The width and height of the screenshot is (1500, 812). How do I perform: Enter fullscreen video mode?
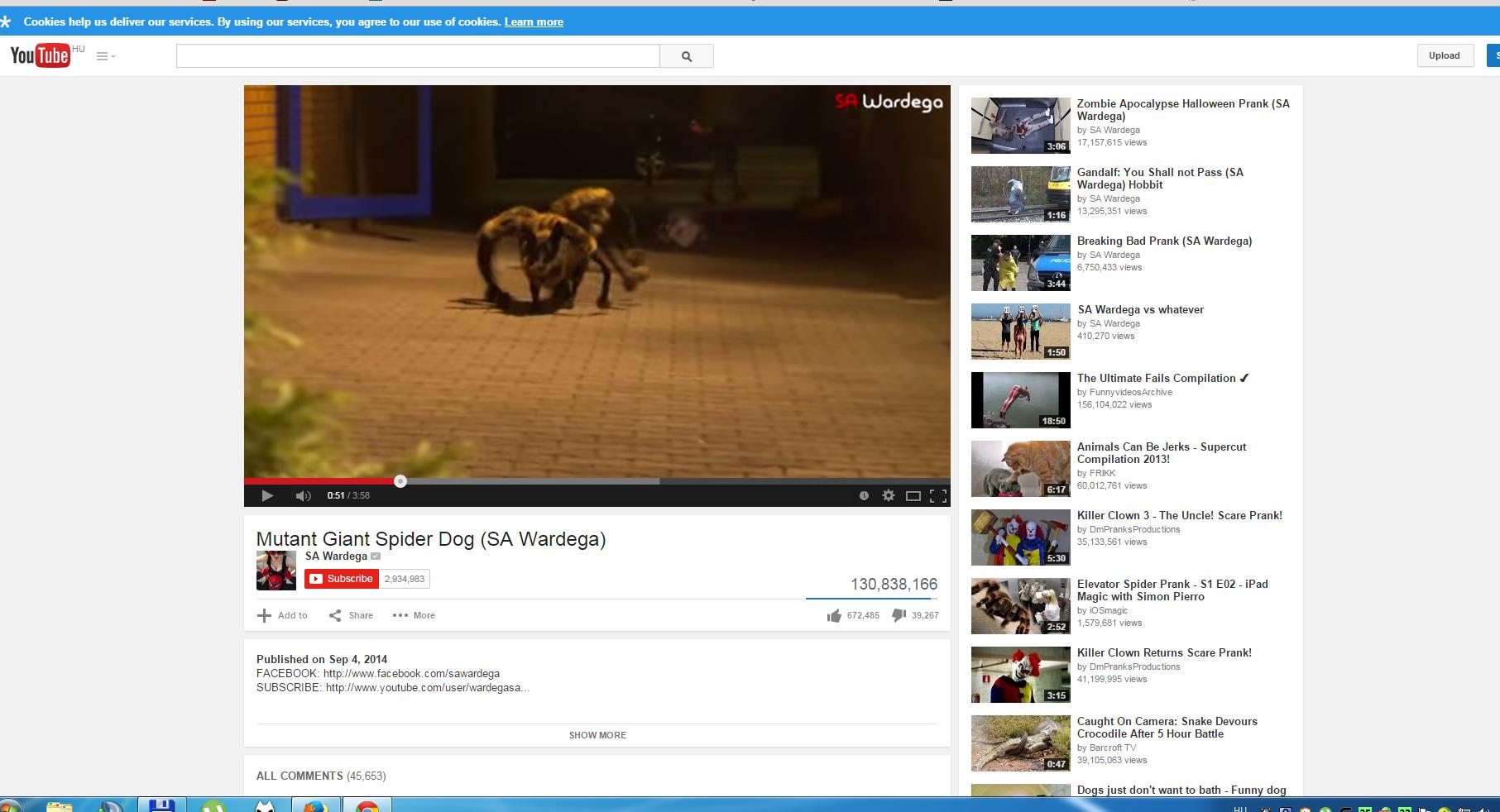938,495
